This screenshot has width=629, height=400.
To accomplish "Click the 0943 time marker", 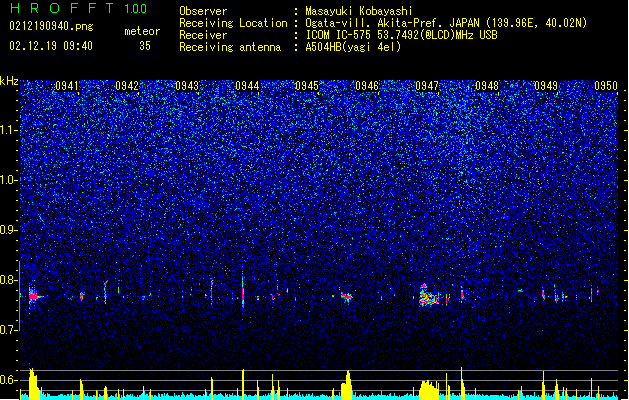I will click(x=187, y=86).
